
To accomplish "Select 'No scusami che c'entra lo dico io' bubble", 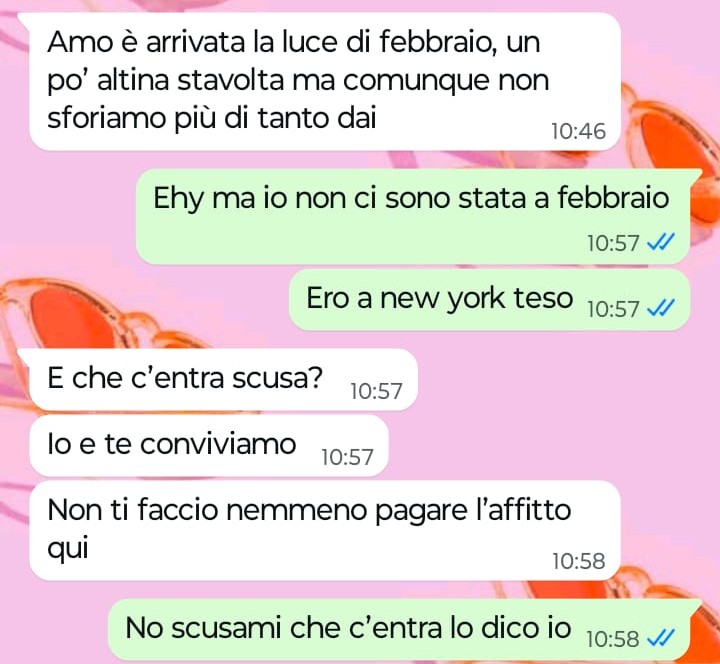I will 399,630.
